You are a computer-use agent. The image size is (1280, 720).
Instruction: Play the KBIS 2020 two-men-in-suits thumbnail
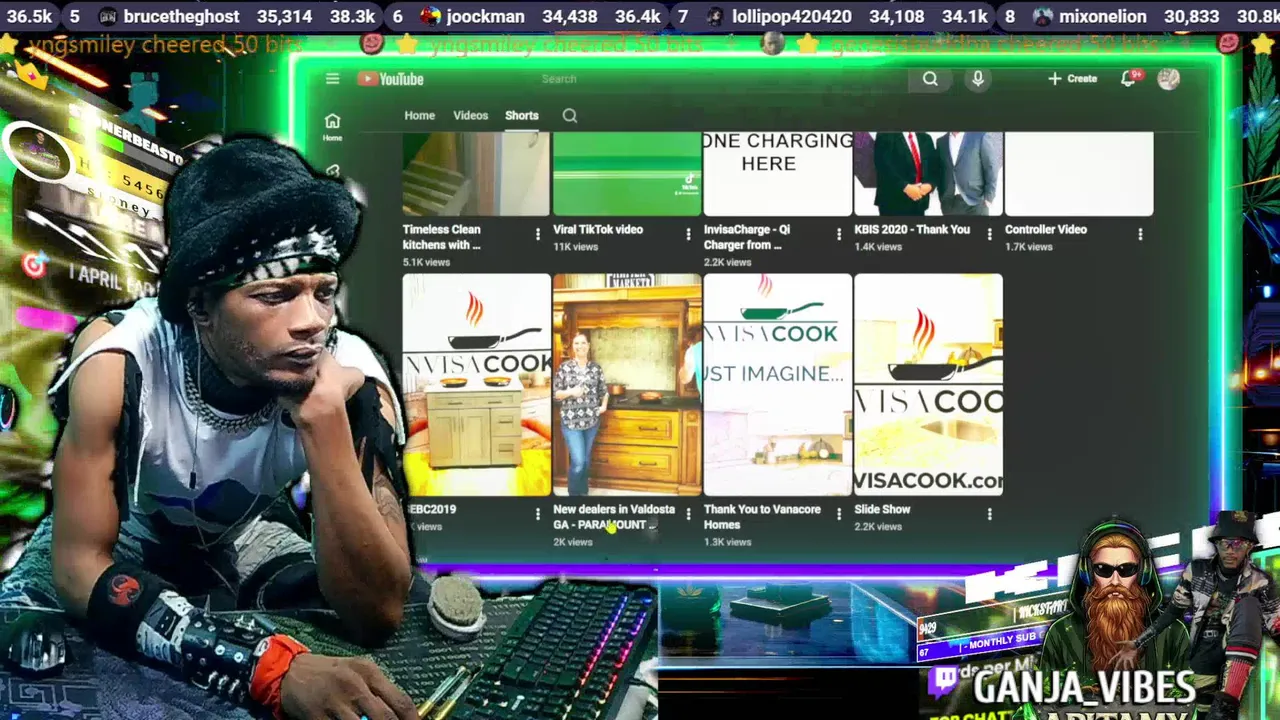pos(929,174)
